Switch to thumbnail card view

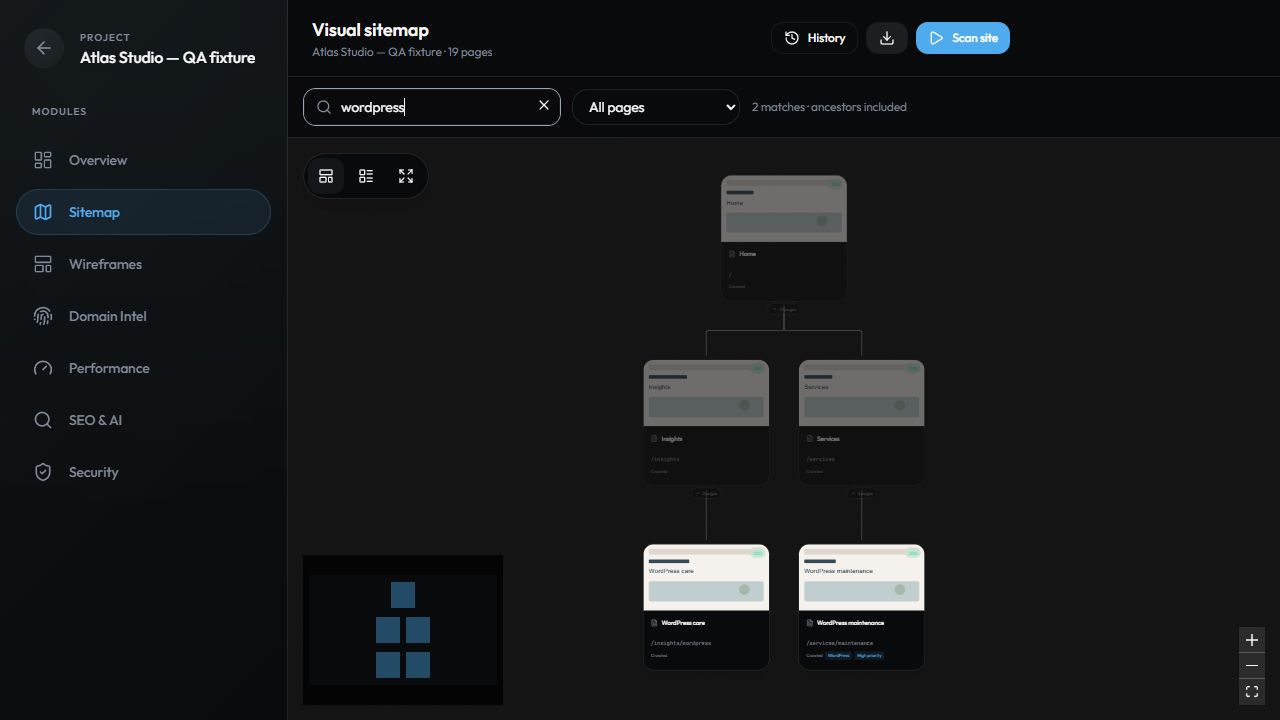(x=326, y=176)
